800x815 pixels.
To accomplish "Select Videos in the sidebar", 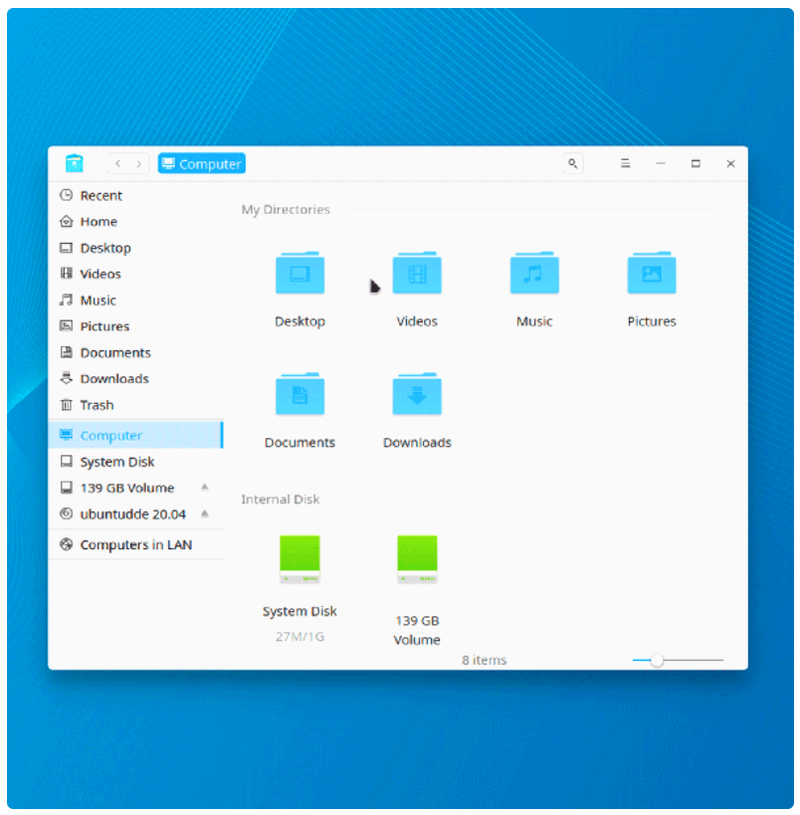I will click(136, 274).
